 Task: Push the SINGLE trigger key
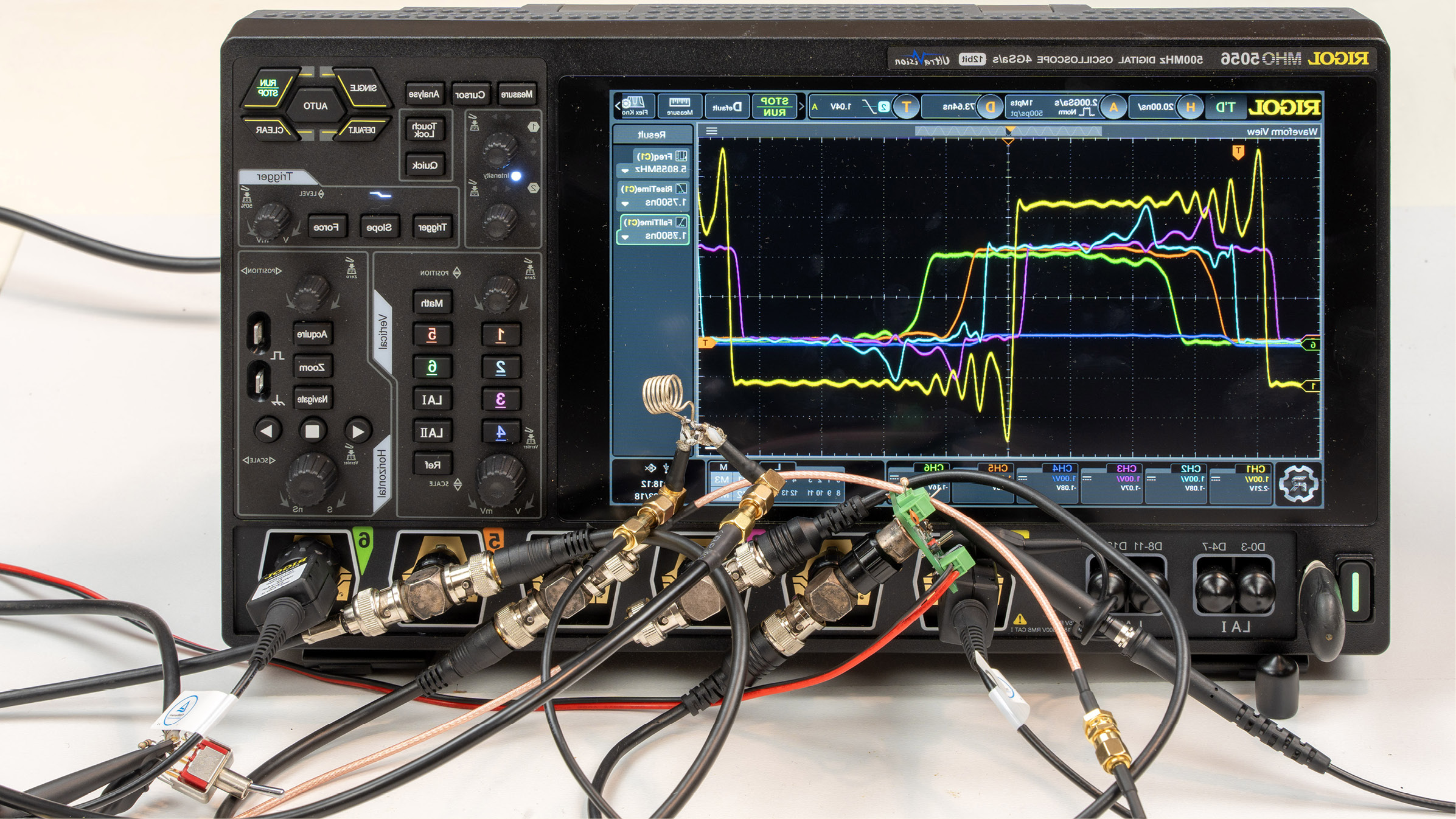tap(363, 88)
